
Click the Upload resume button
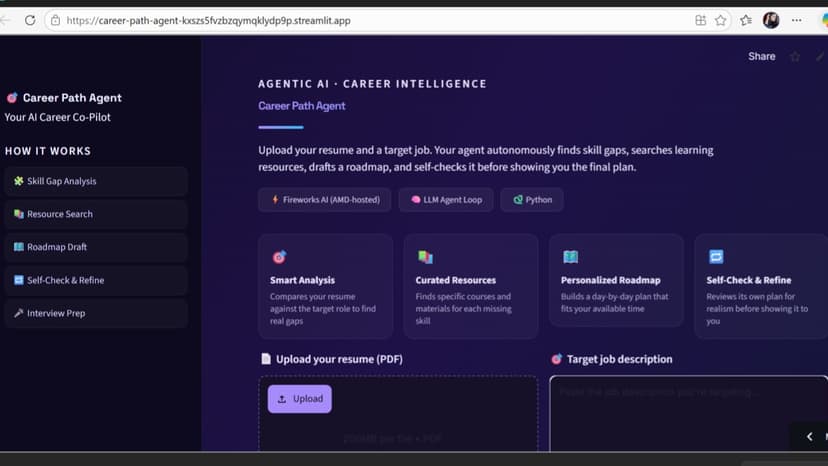299,399
